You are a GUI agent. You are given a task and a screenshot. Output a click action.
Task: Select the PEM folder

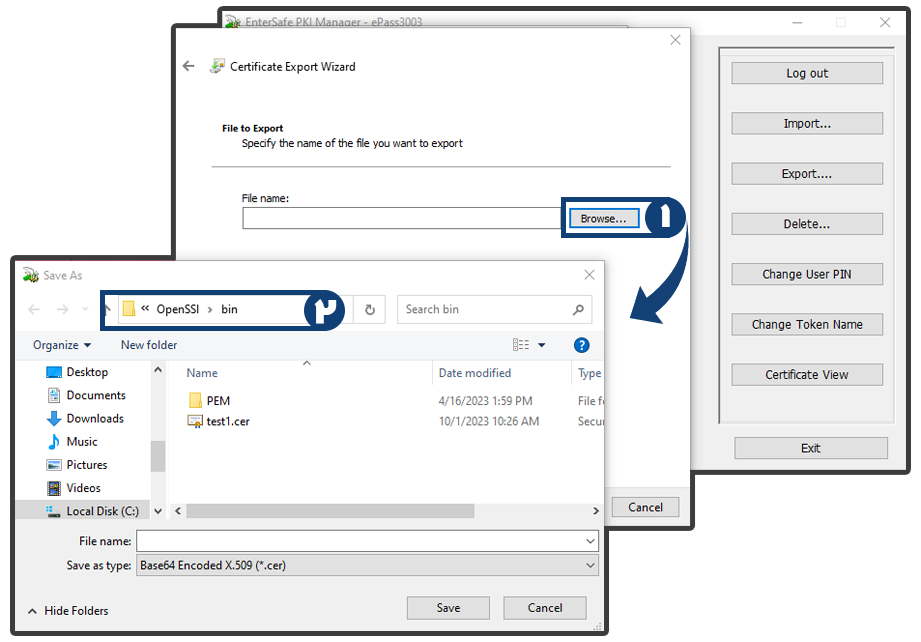[x=210, y=401]
